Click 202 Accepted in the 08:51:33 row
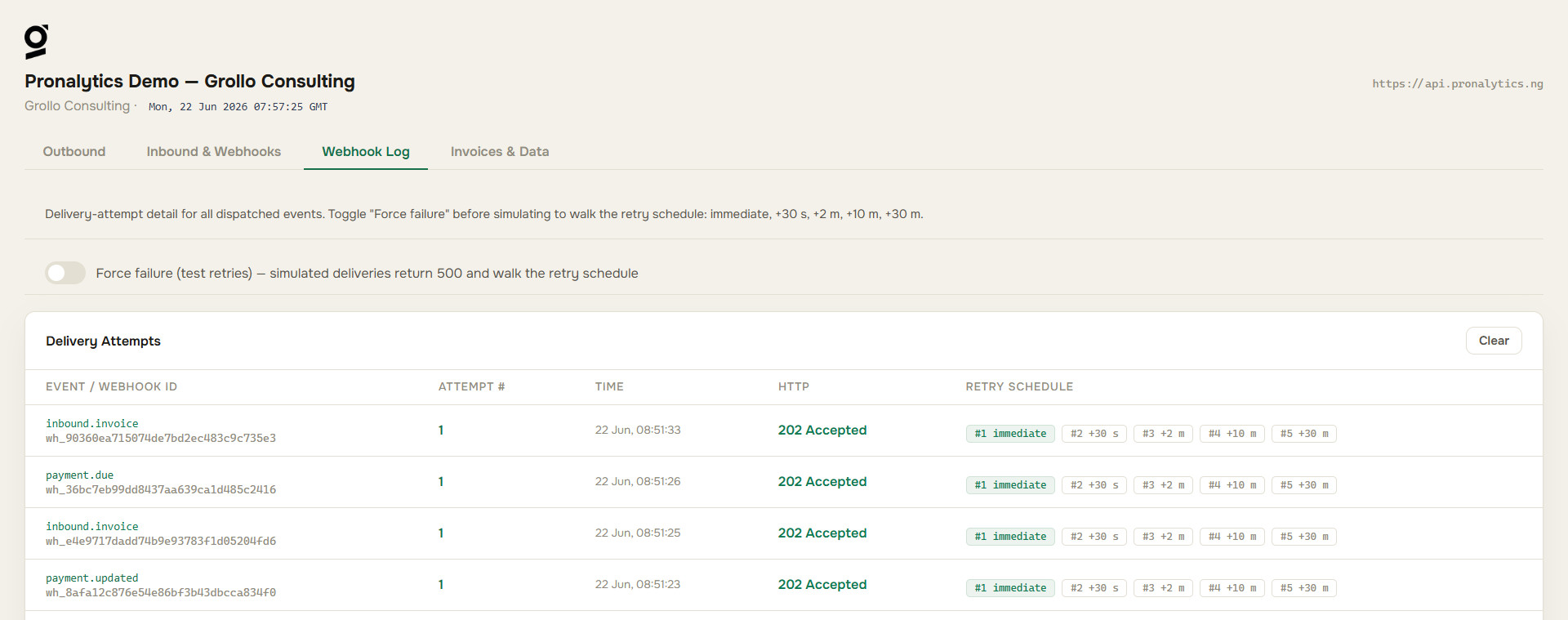The height and width of the screenshot is (620, 1568). coord(822,430)
